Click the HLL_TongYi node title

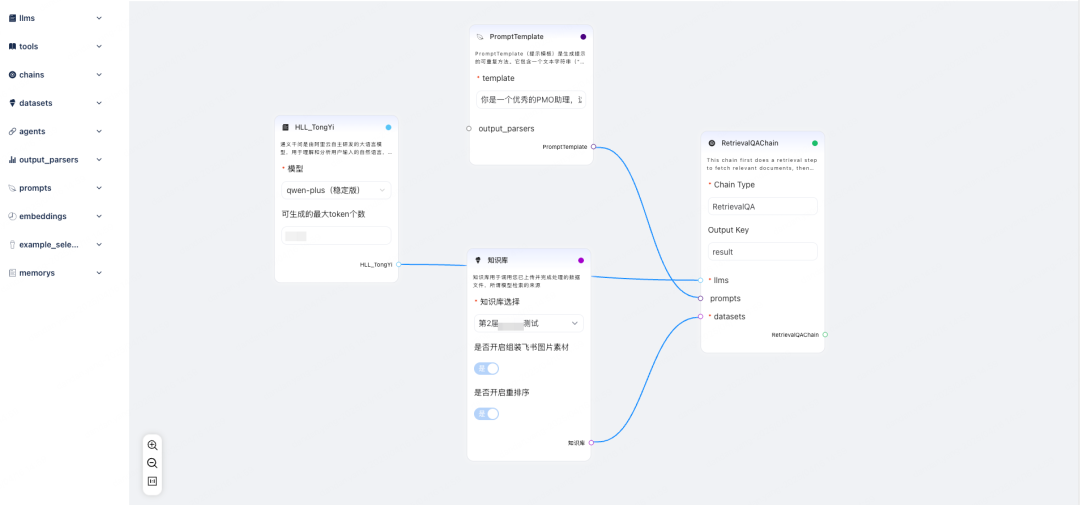315,127
